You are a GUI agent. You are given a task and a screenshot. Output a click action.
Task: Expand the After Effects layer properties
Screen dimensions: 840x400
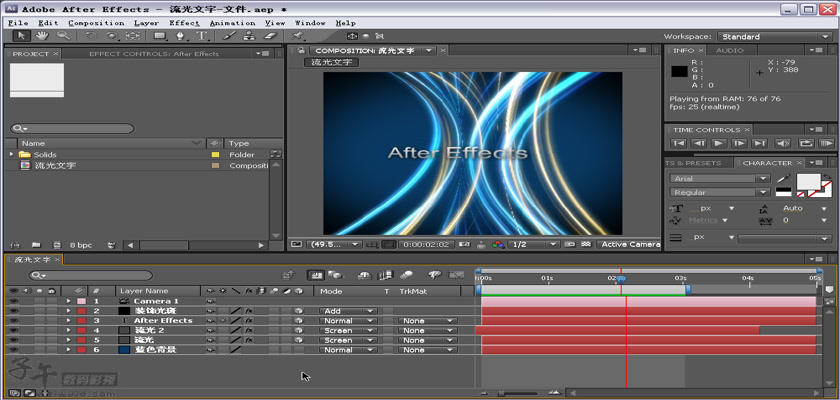click(x=68, y=321)
